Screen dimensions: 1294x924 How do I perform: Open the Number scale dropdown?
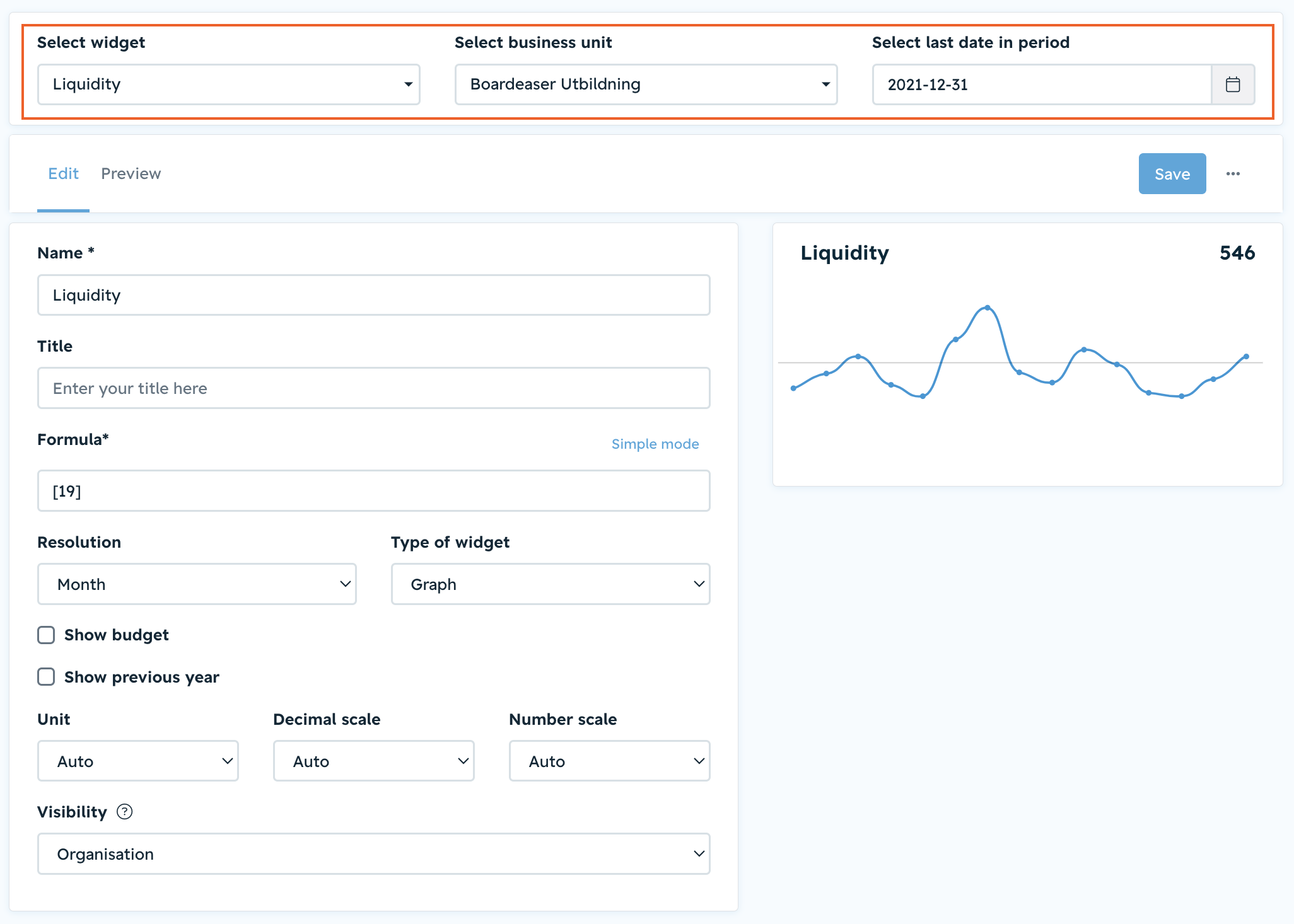[610, 761]
